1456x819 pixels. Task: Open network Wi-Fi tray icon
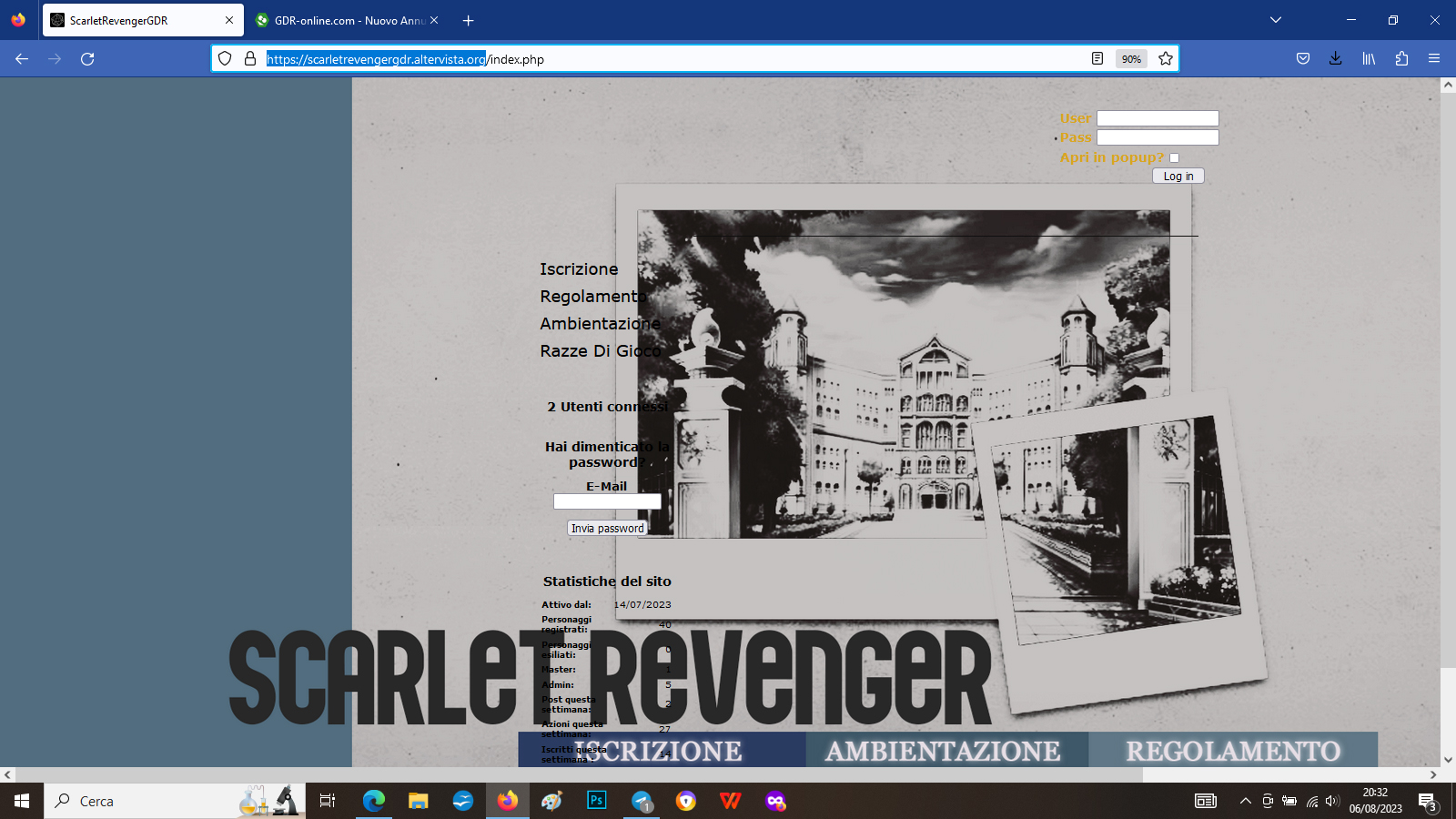tap(1311, 801)
